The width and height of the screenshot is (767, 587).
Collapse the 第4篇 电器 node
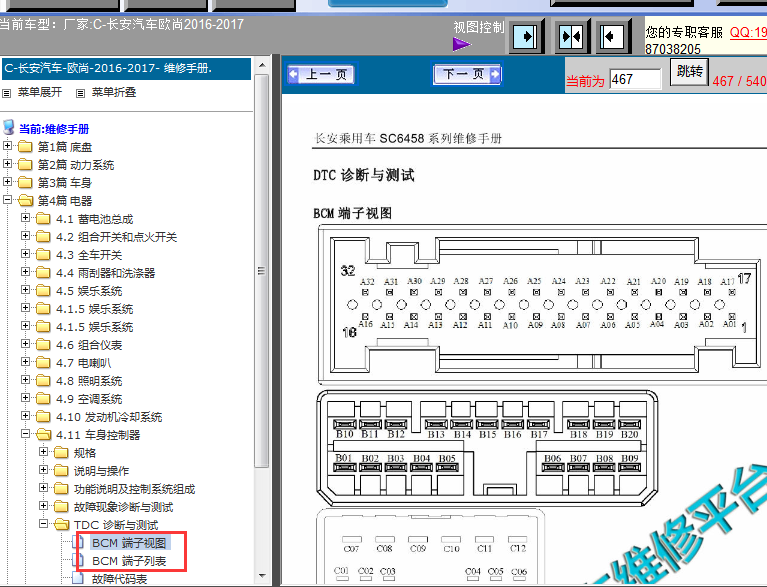pos(7,199)
